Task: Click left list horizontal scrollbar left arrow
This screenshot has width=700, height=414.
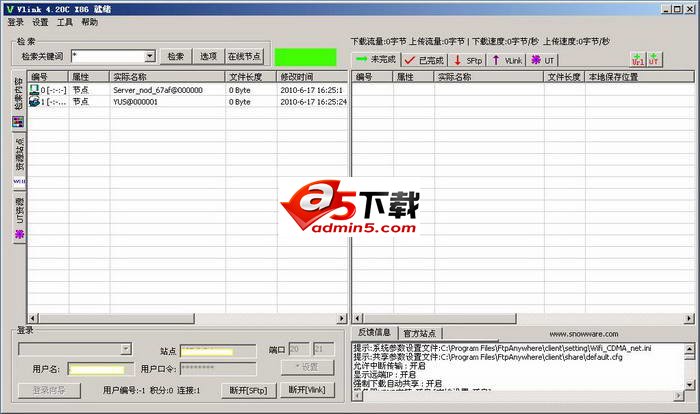Action: [x=33, y=318]
